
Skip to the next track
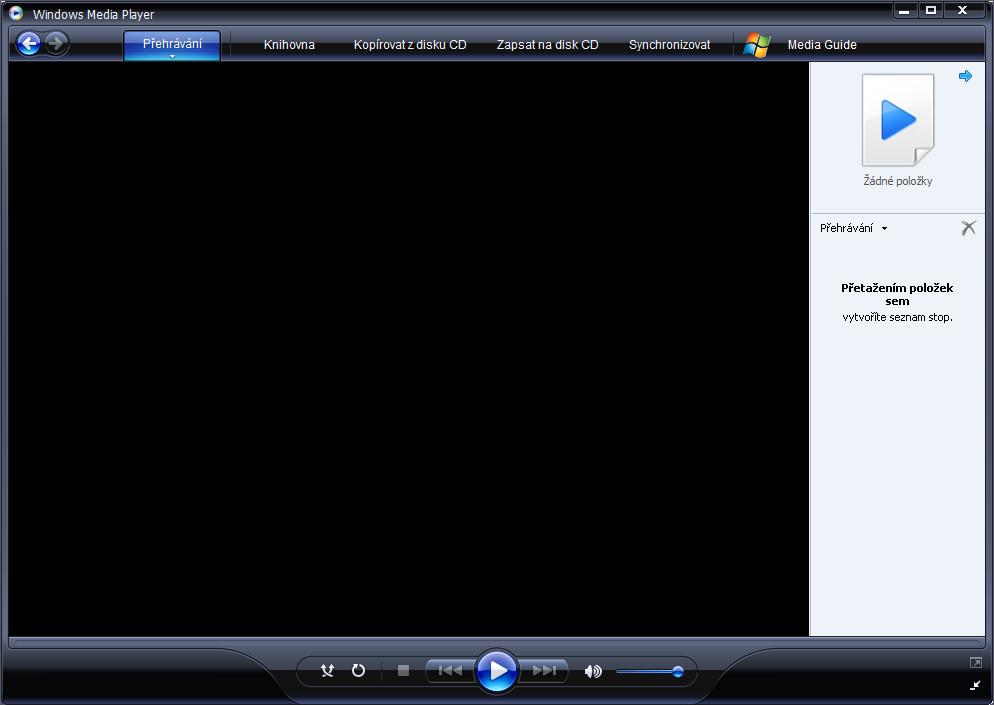pyautogui.click(x=543, y=670)
